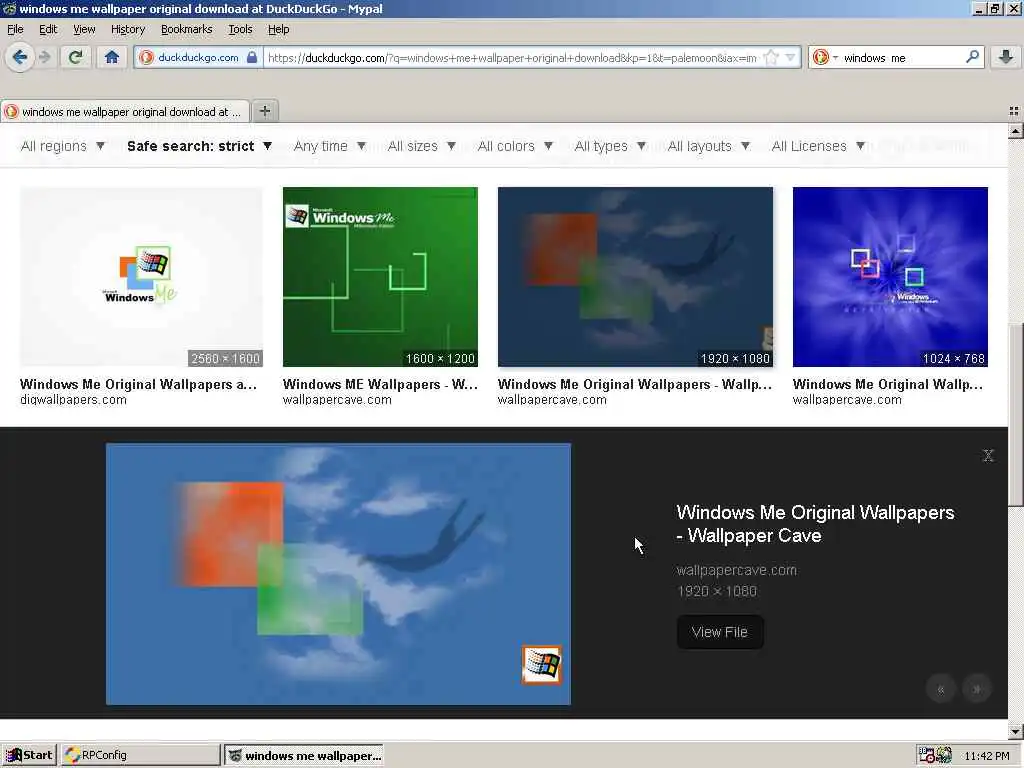Screen dimensions: 1024x768
Task: Expand the All colors filter
Action: click(x=515, y=146)
